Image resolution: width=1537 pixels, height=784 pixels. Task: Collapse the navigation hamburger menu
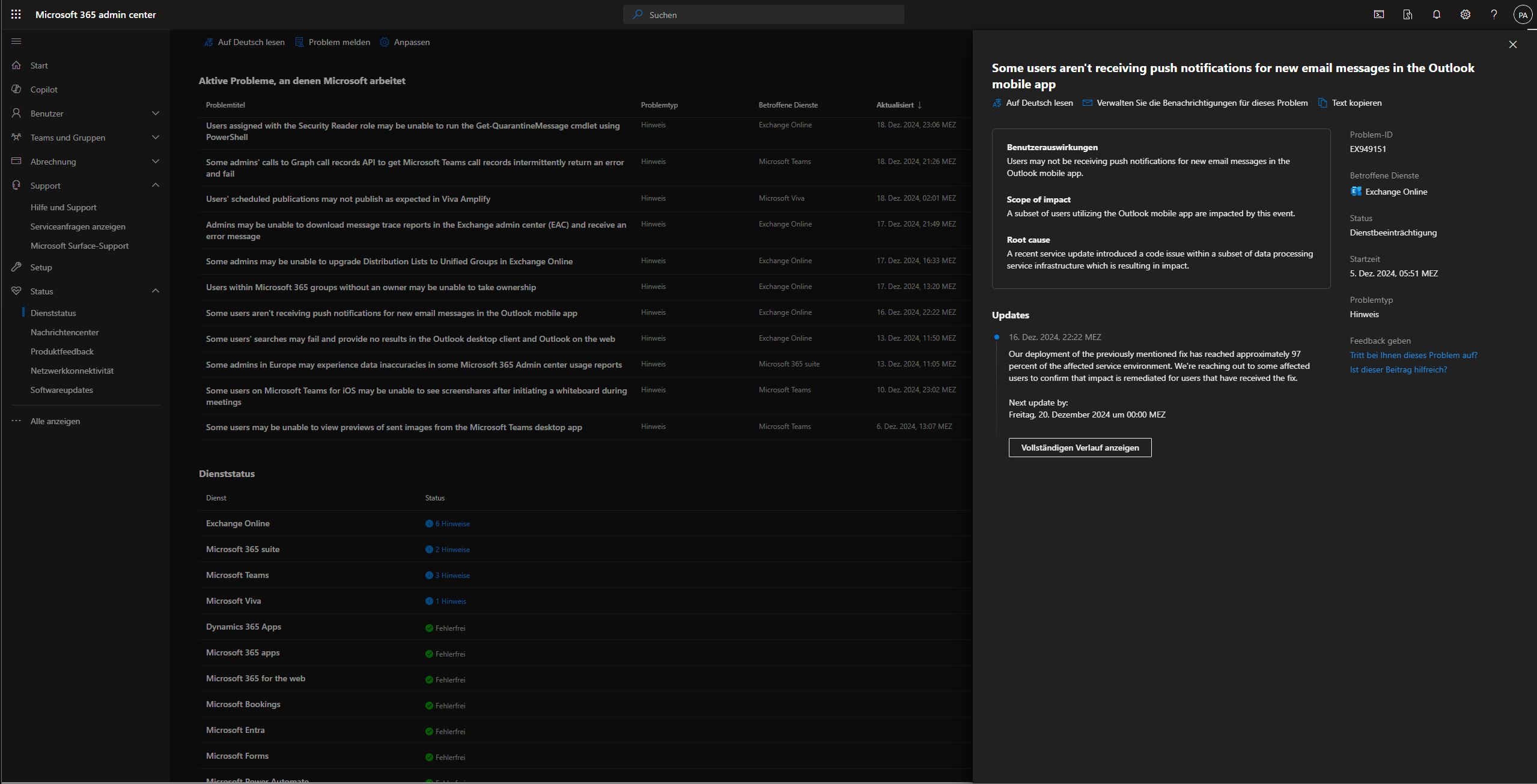click(x=16, y=41)
